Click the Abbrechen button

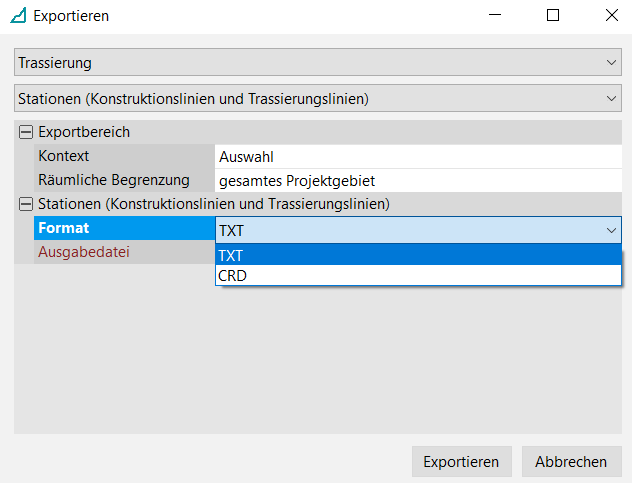pos(571,461)
